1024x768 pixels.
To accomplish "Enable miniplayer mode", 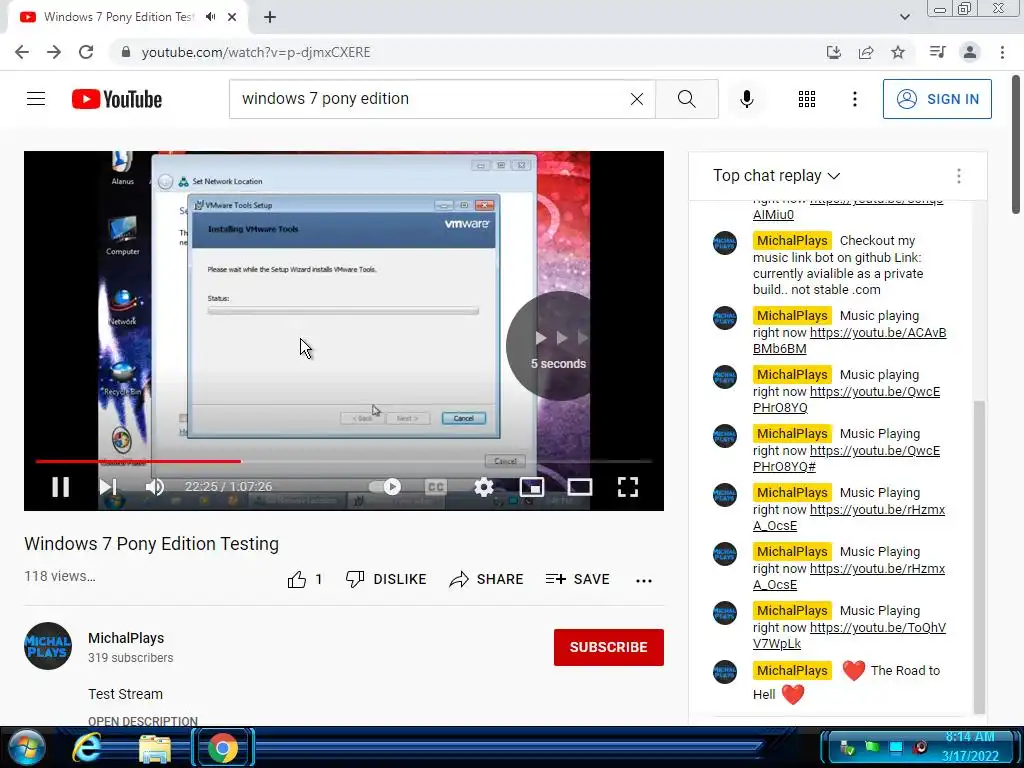I will coord(532,487).
